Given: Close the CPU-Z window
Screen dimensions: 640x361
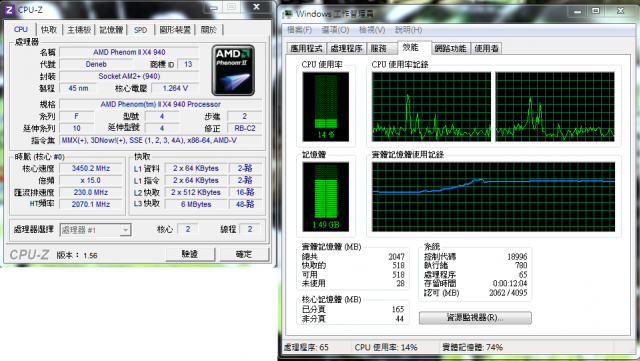Looking at the screenshot, I should (x=256, y=7).
